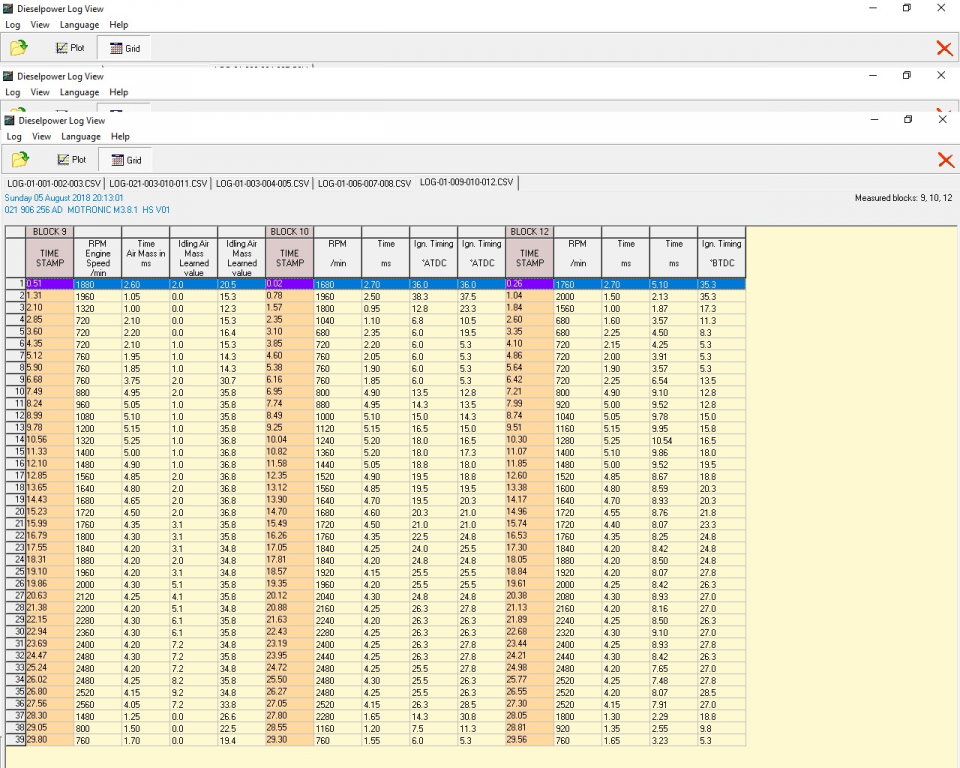Screen dimensions: 960x768
Task: Click the open folder icon in the rearmost window
Action: [x=19, y=48]
